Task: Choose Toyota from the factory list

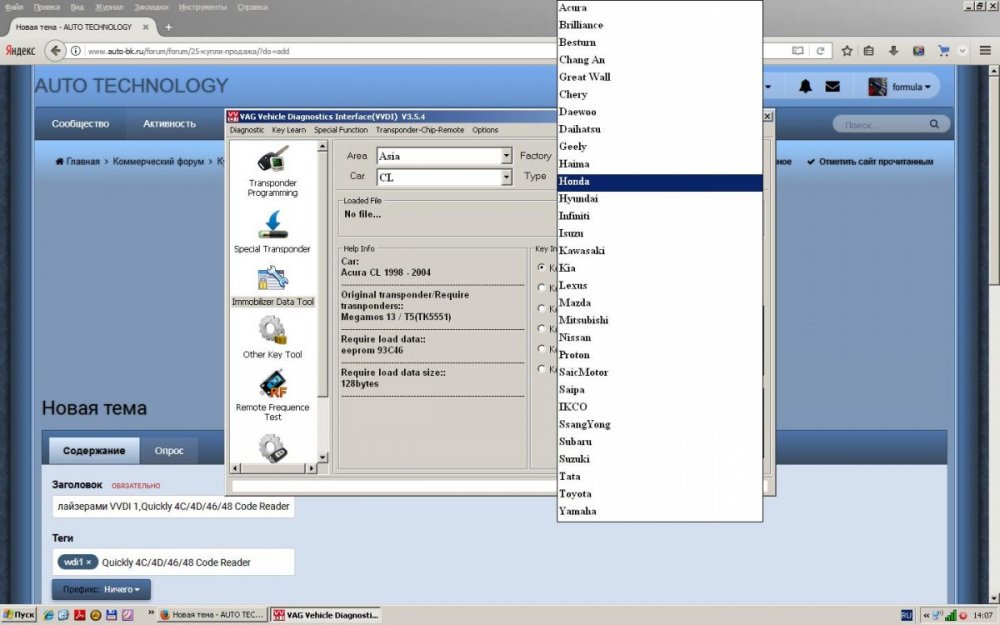Action: 574,494
